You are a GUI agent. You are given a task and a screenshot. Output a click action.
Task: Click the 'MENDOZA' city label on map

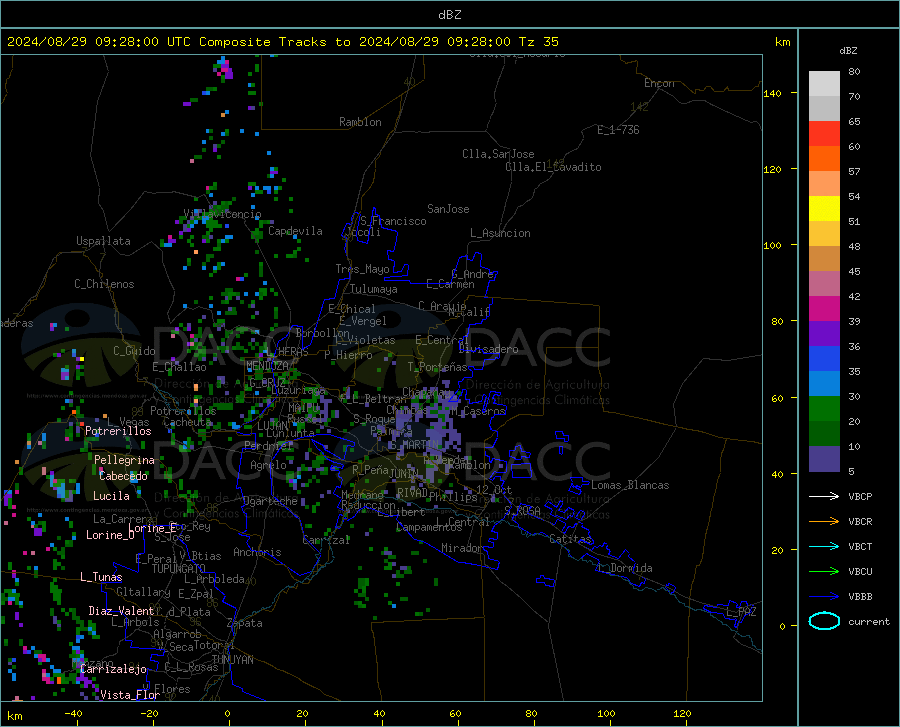267,366
